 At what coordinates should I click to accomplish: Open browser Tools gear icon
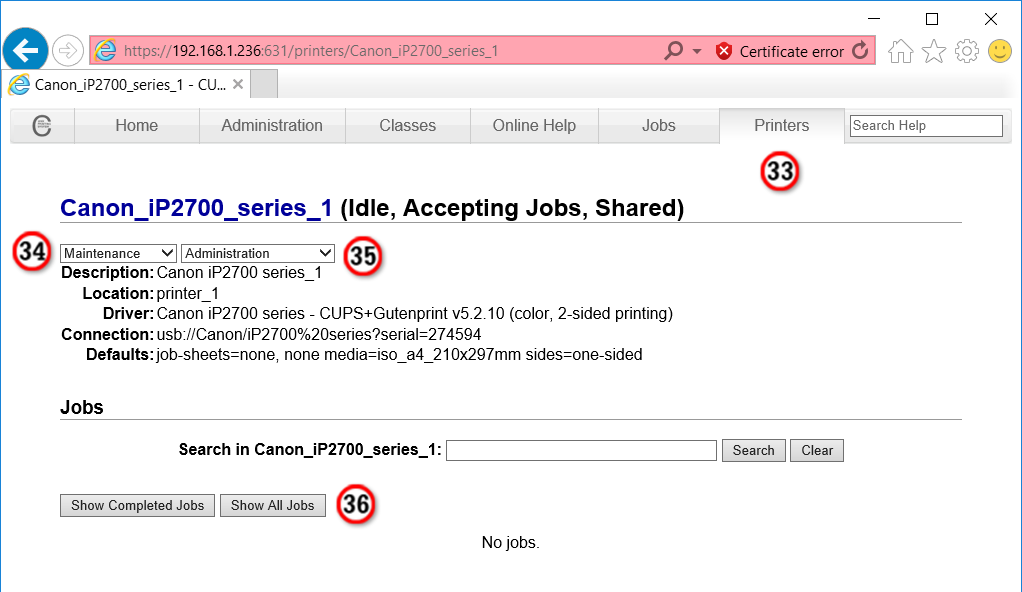pos(967,51)
